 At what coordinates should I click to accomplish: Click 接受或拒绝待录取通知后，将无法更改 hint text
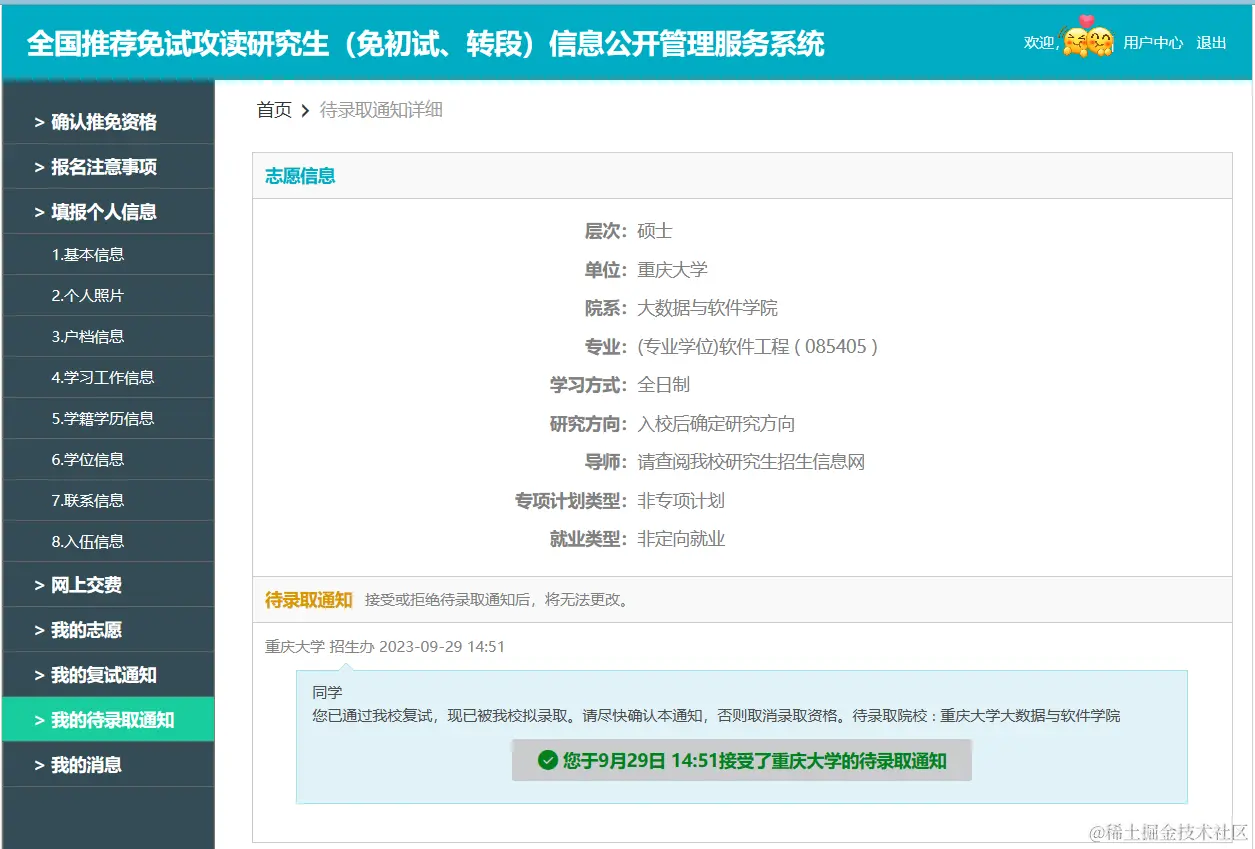497,601
